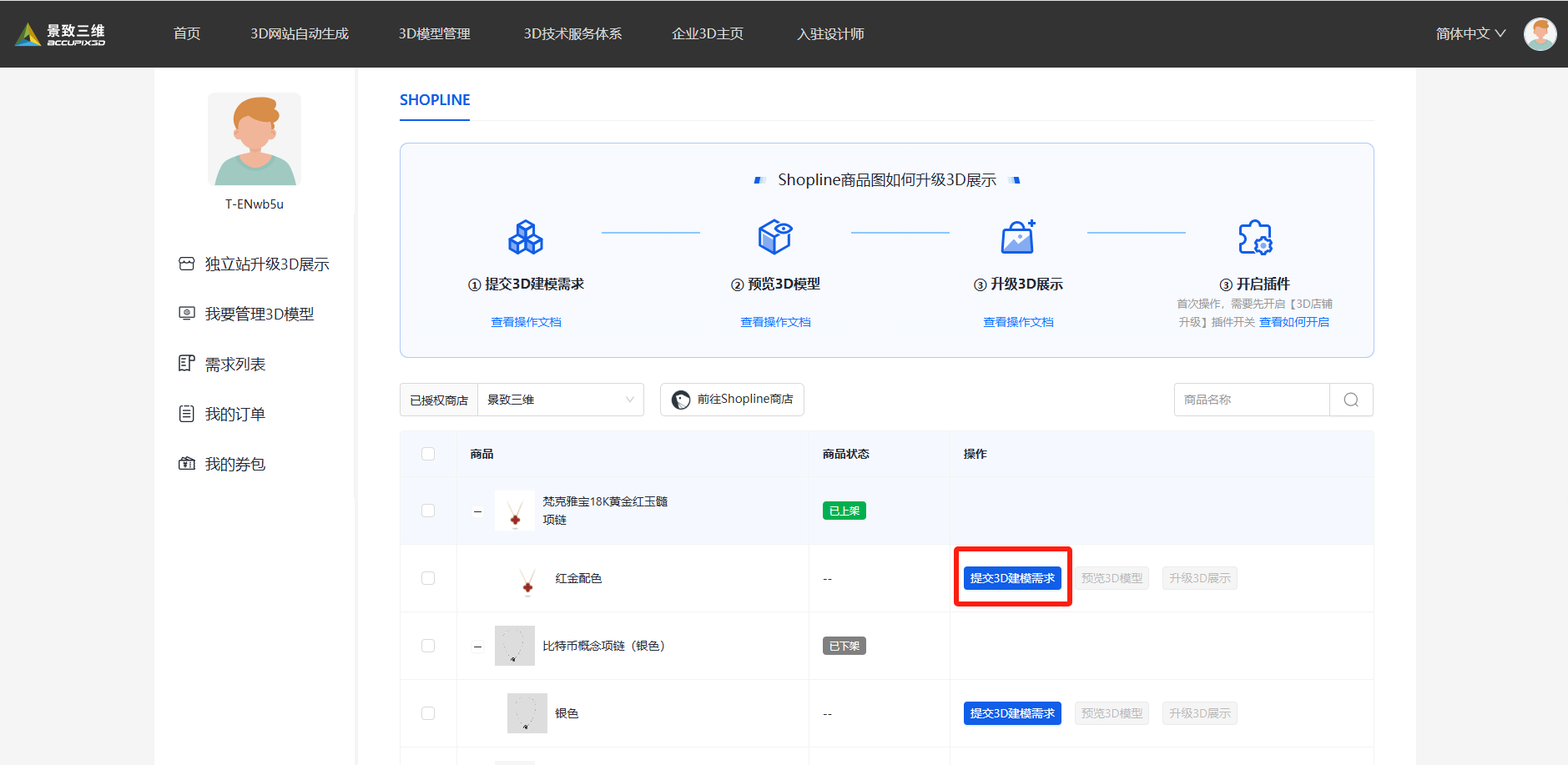Image resolution: width=1568 pixels, height=765 pixels.
Task: Check the 梵克雅宝18K黄金红玉髓项链 row checkbox
Action: point(428,511)
